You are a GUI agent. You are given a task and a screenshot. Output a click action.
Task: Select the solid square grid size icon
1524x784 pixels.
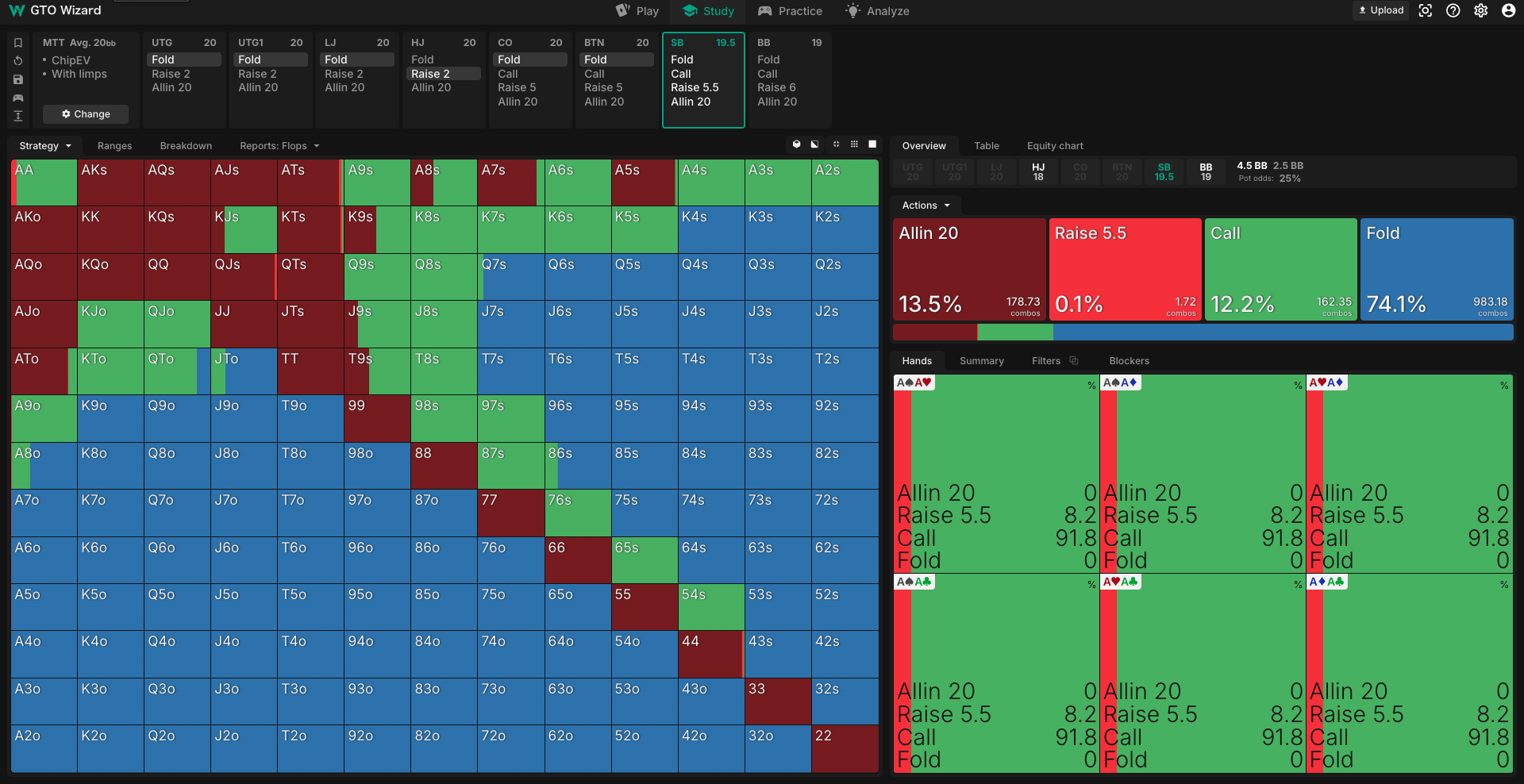(x=872, y=144)
